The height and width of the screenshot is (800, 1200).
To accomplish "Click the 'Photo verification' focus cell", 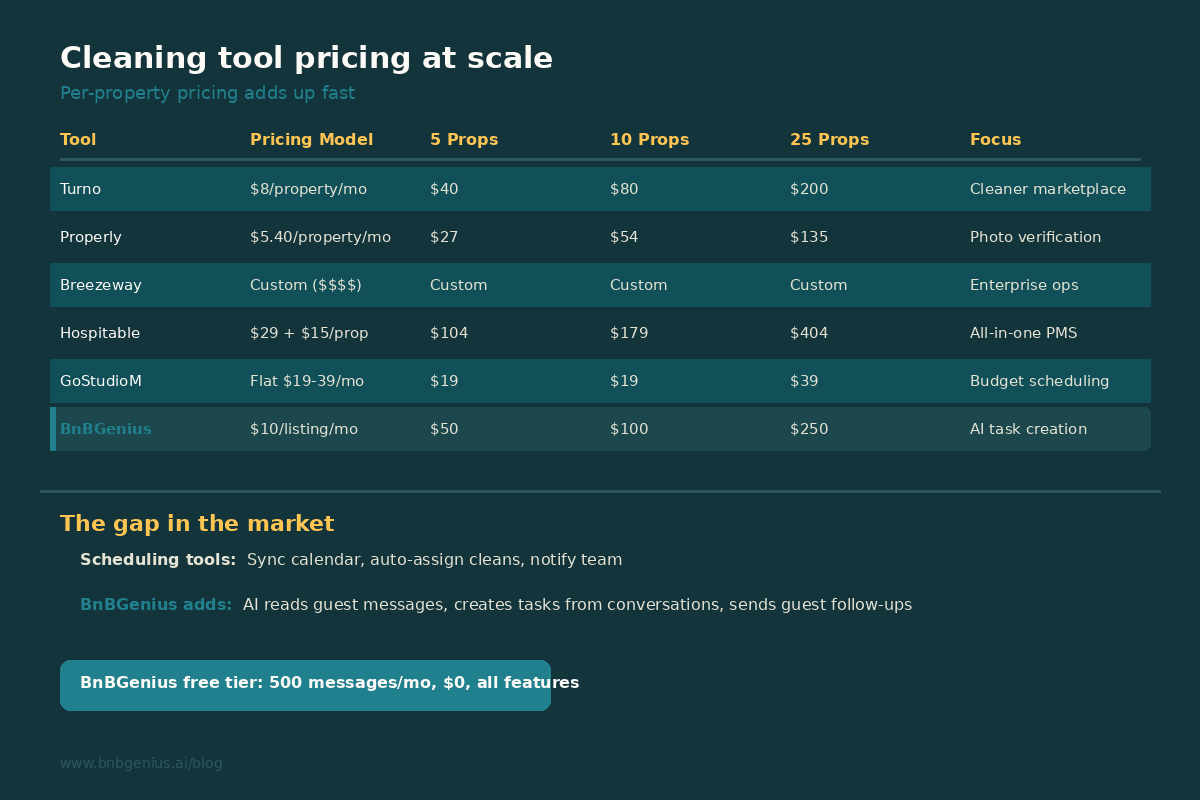I will [x=1035, y=237].
